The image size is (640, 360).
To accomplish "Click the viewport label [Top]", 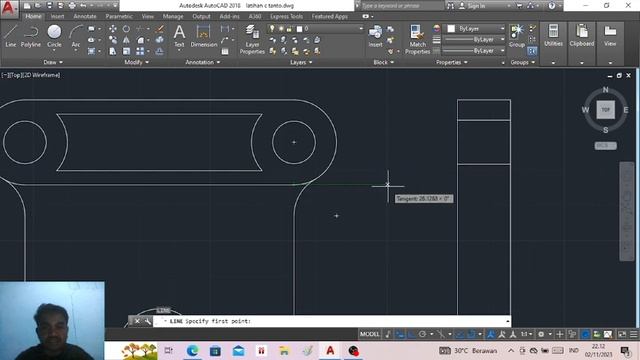I will pos(16,75).
